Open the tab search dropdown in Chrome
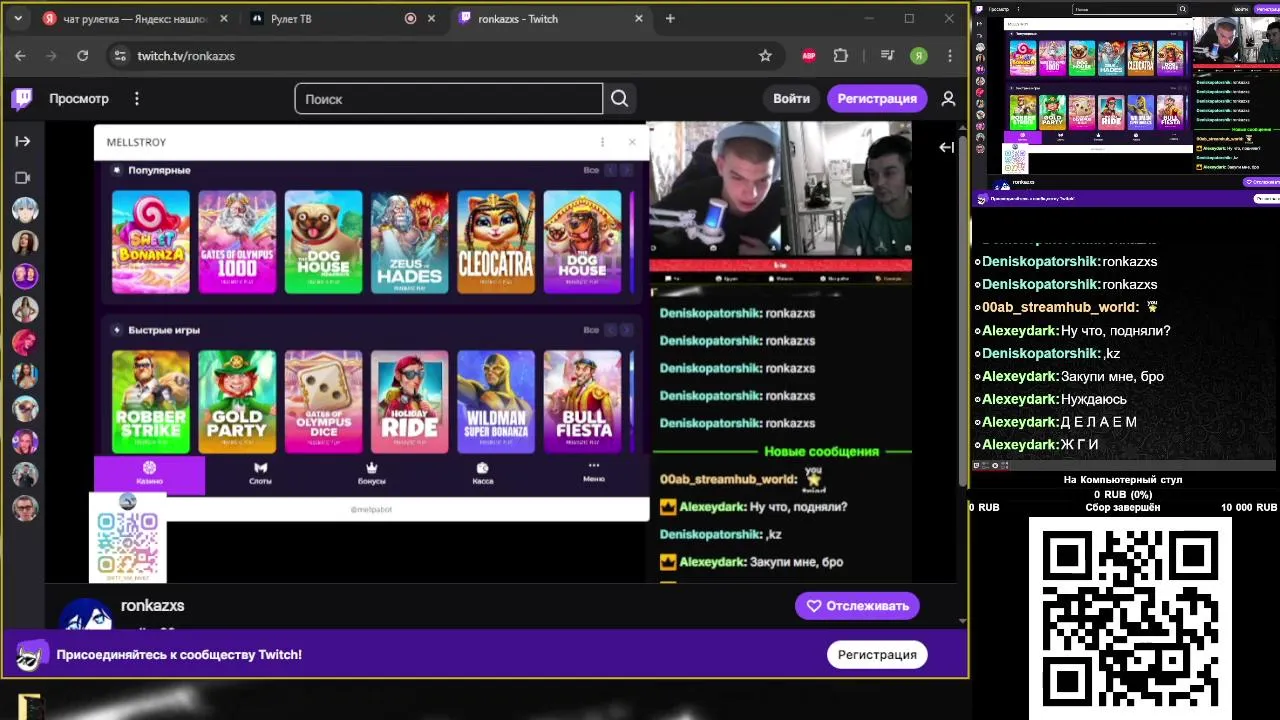Image resolution: width=1280 pixels, height=720 pixels. pos(17,18)
